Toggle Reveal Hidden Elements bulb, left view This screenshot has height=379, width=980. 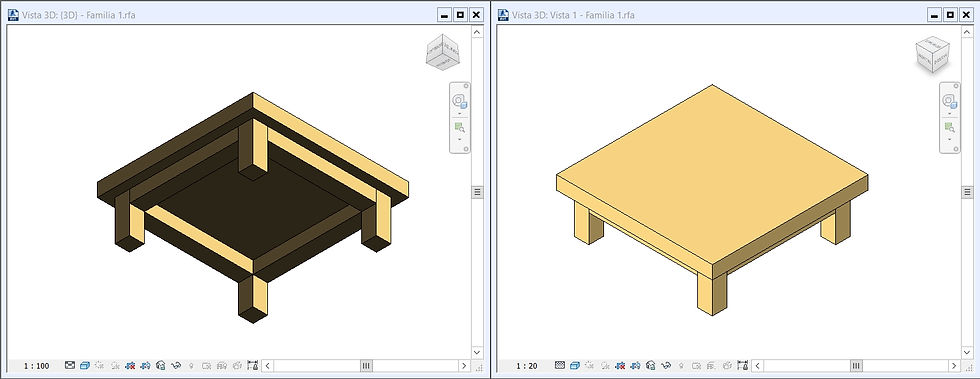click(x=191, y=365)
